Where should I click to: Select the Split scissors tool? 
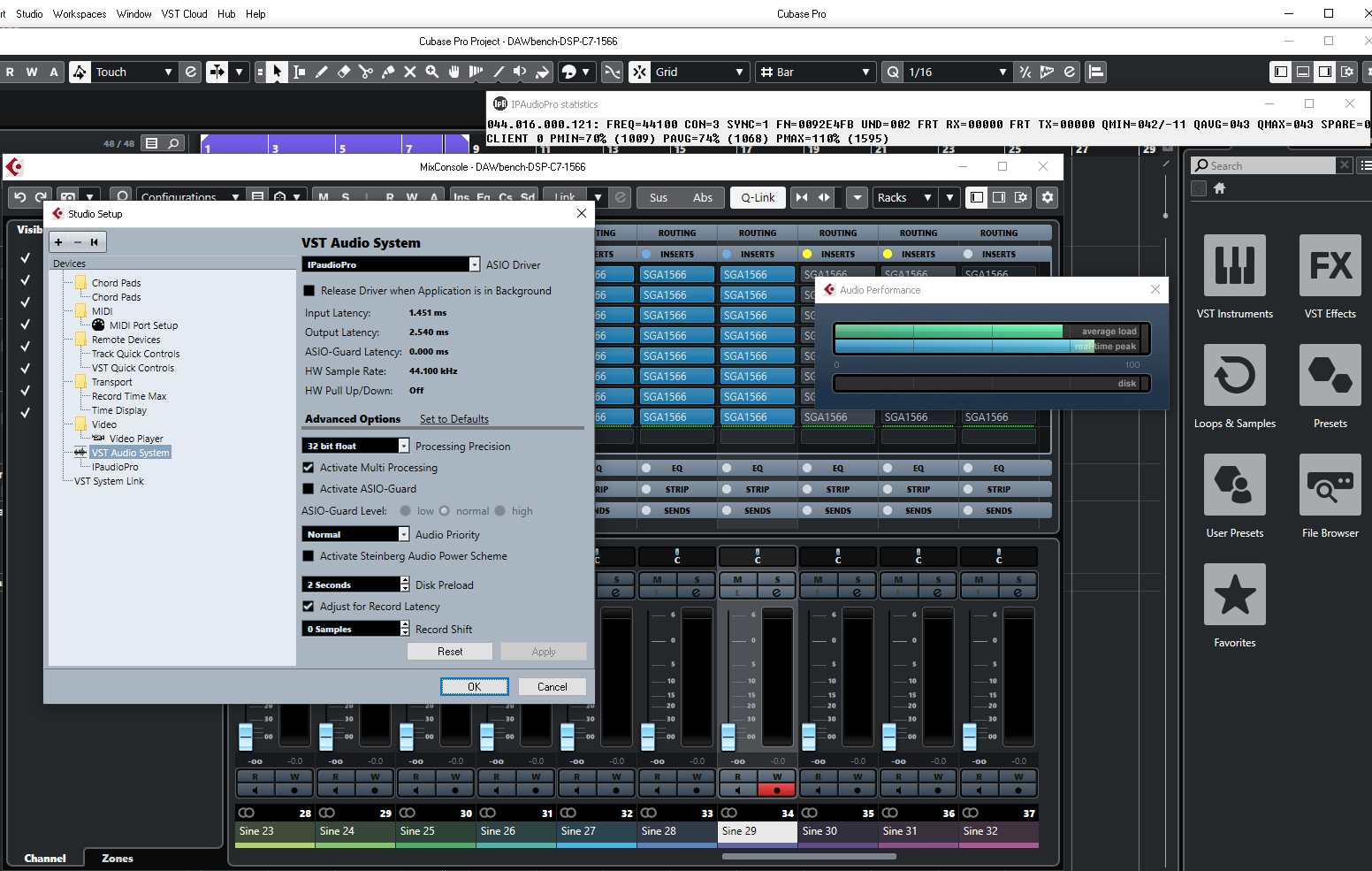pos(366,72)
